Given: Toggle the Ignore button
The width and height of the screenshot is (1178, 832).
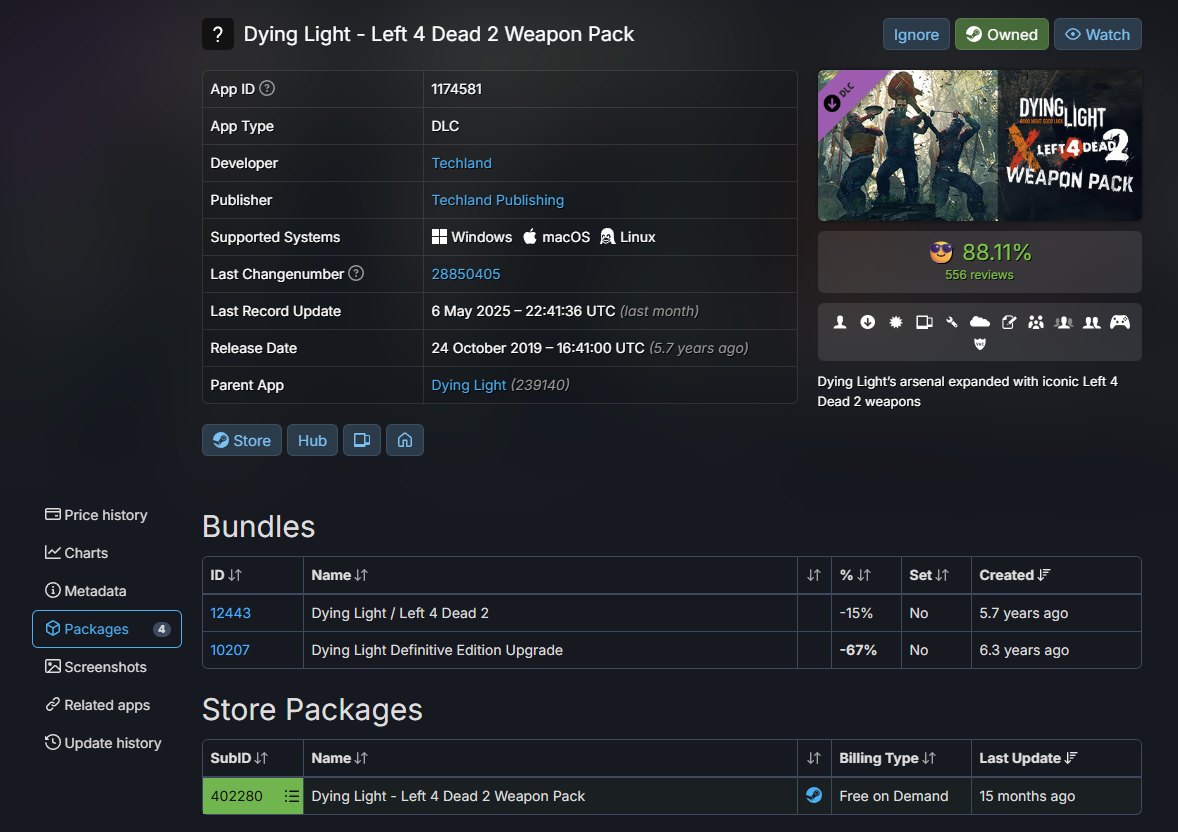Looking at the screenshot, I should (x=916, y=35).
